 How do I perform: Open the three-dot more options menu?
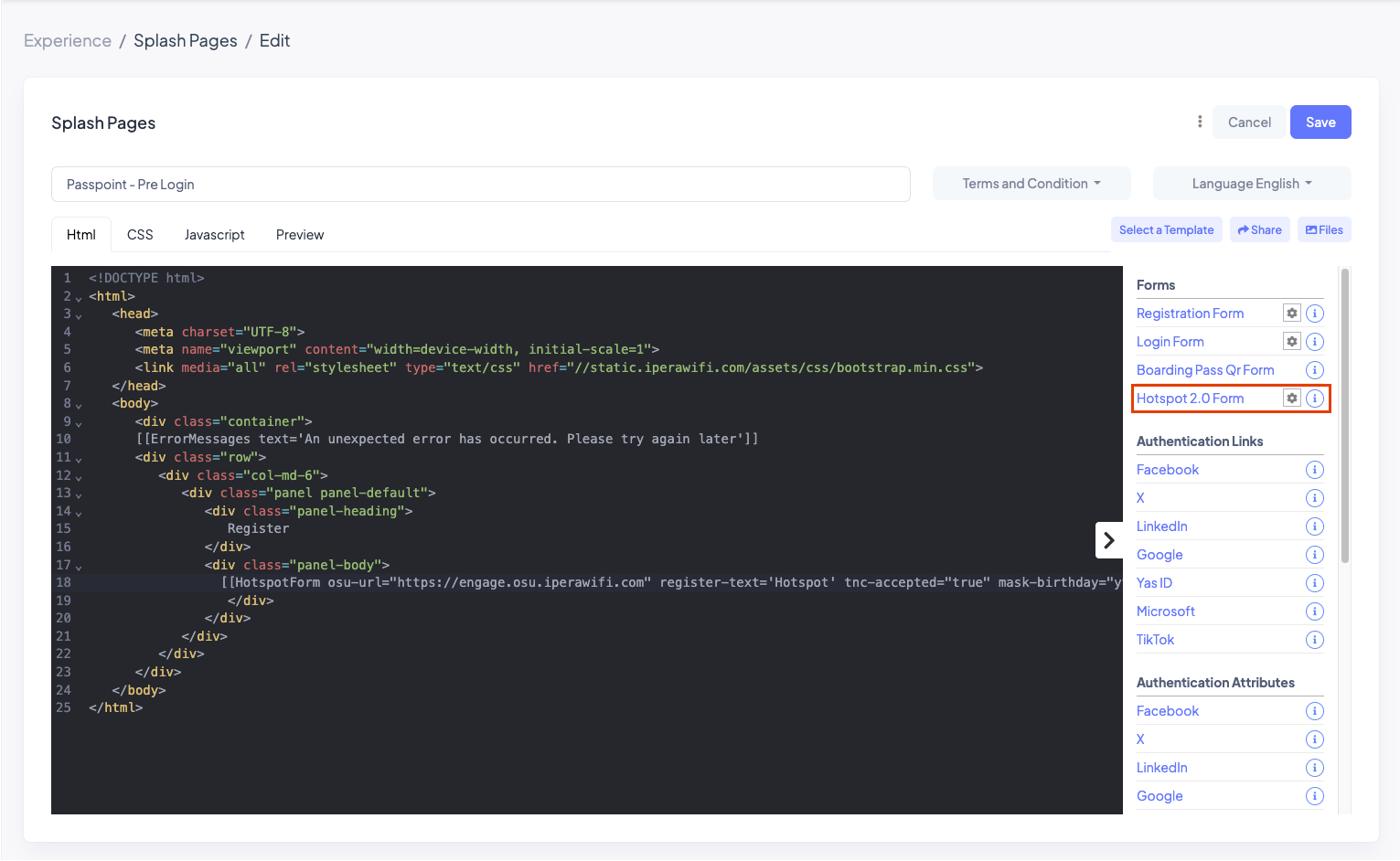click(x=1200, y=122)
